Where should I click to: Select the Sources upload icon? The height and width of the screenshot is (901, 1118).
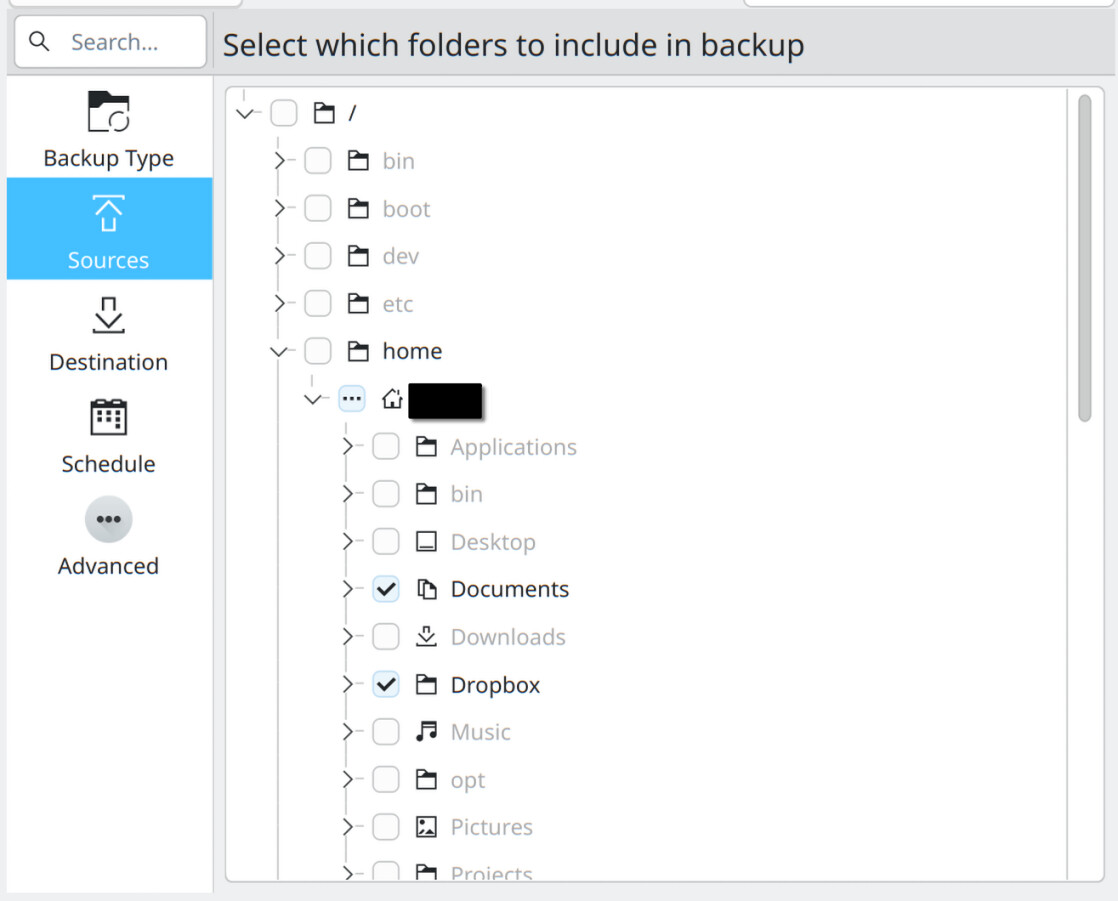point(108,214)
